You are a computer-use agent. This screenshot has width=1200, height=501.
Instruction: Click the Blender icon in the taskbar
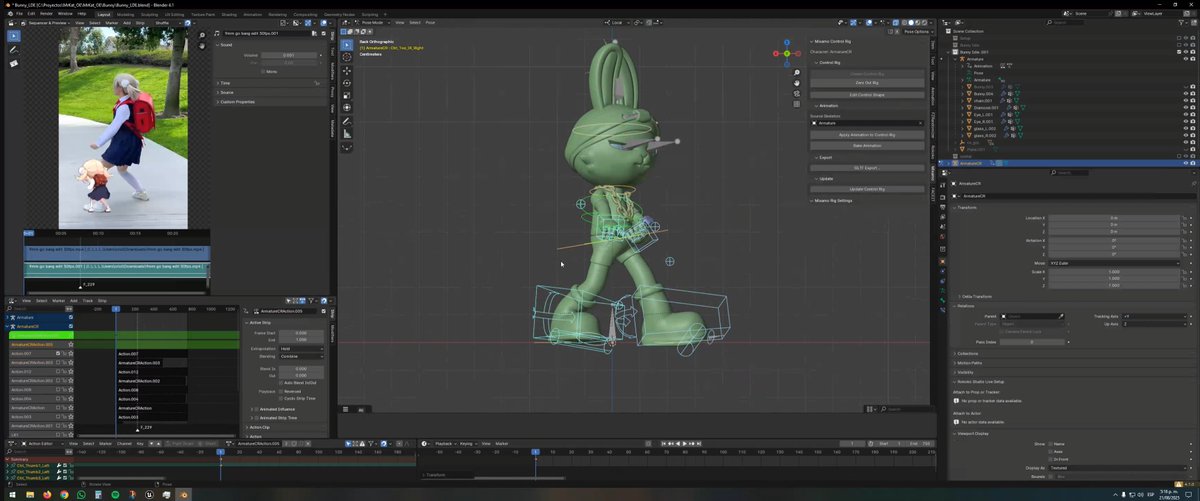click(x=182, y=494)
